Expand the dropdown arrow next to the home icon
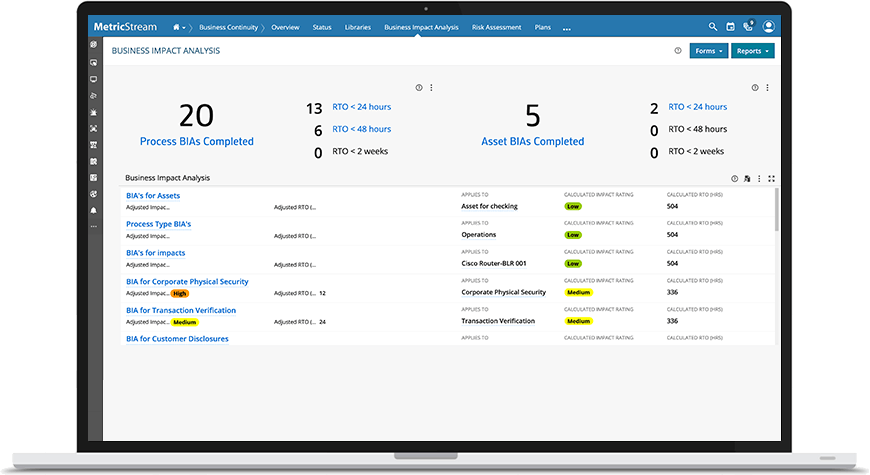The height and width of the screenshot is (475, 870). point(184,28)
